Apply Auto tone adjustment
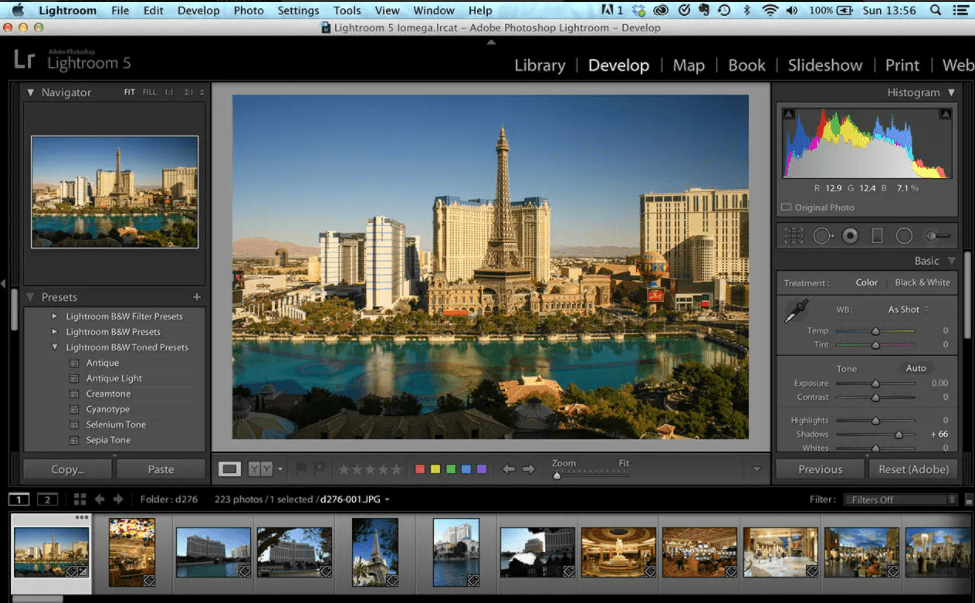 (915, 368)
